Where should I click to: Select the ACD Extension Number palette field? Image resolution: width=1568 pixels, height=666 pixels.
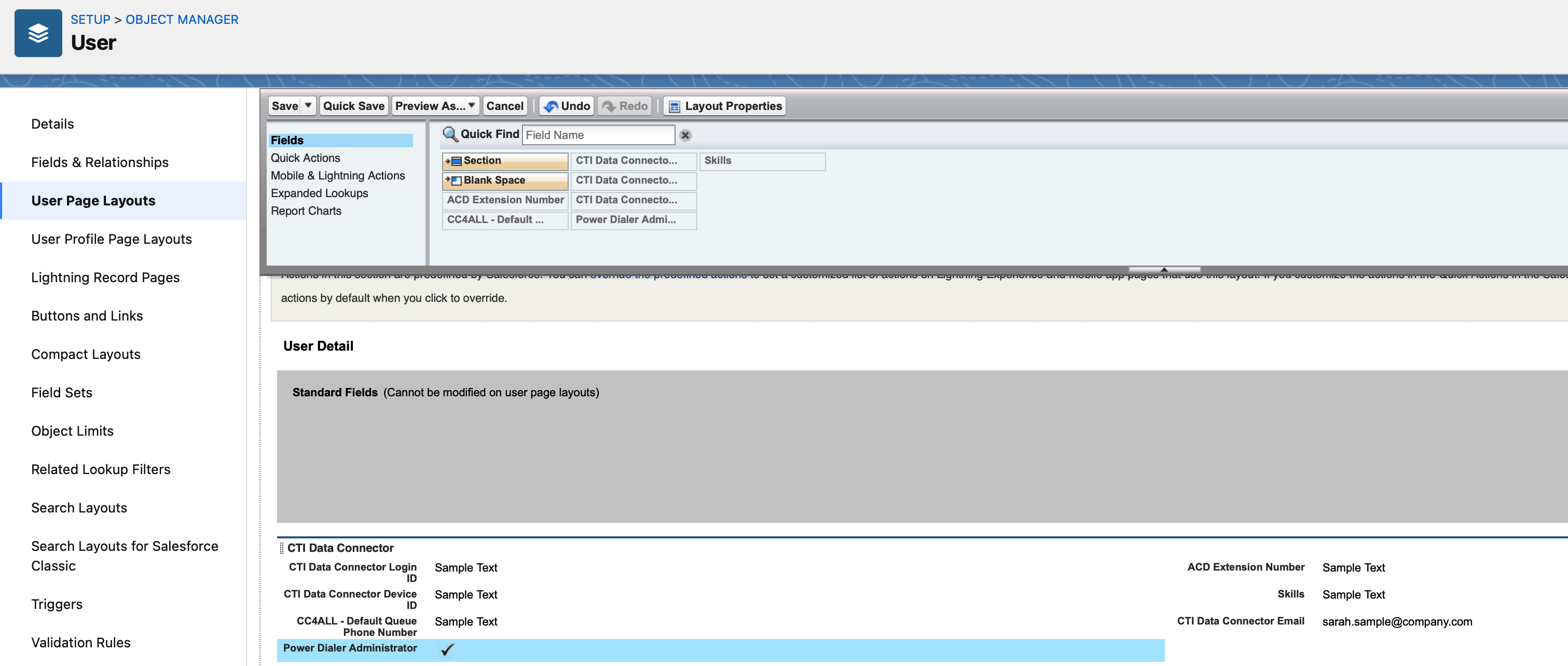(x=505, y=200)
